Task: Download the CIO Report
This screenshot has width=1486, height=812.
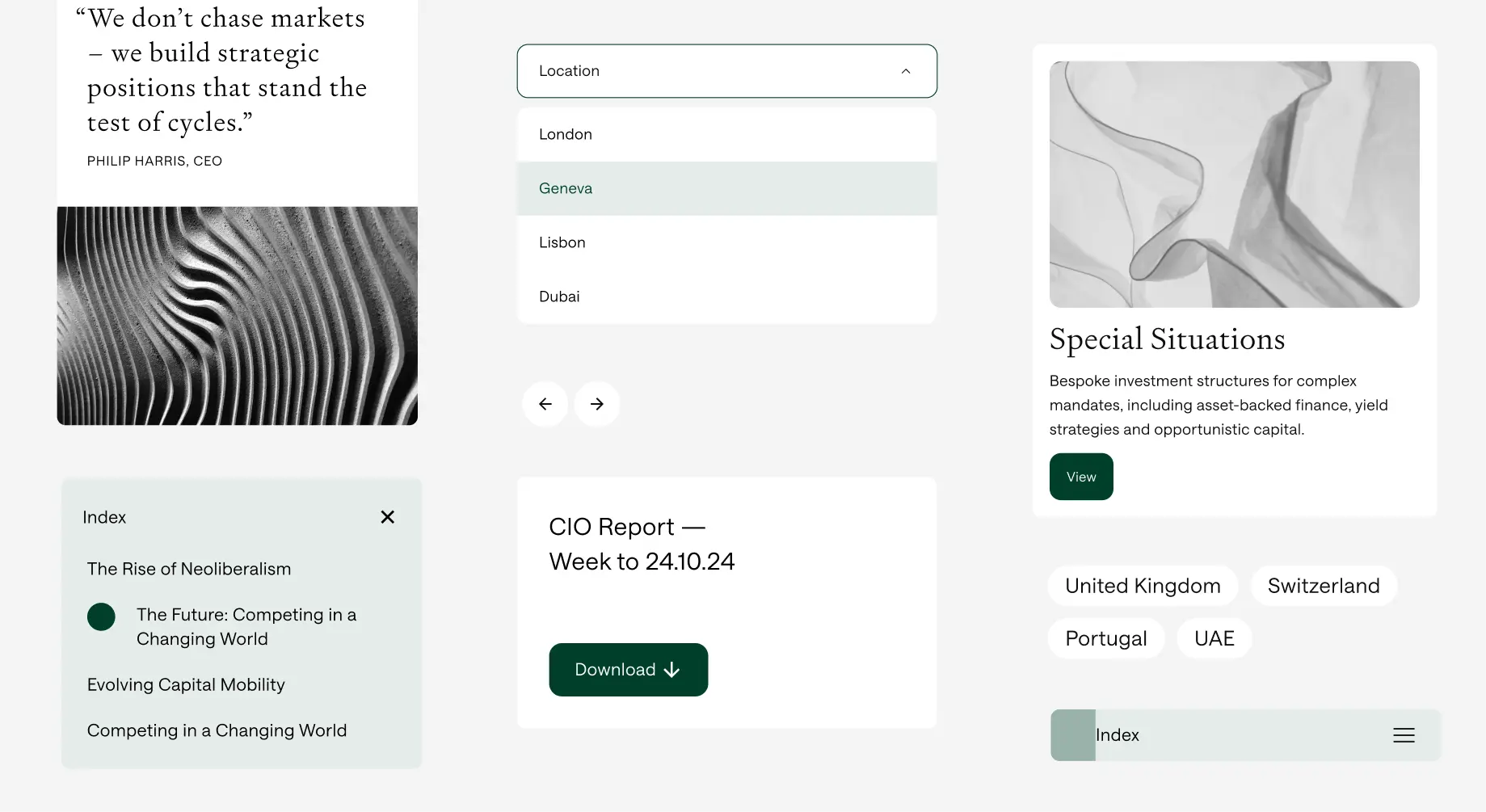Action: click(x=628, y=670)
